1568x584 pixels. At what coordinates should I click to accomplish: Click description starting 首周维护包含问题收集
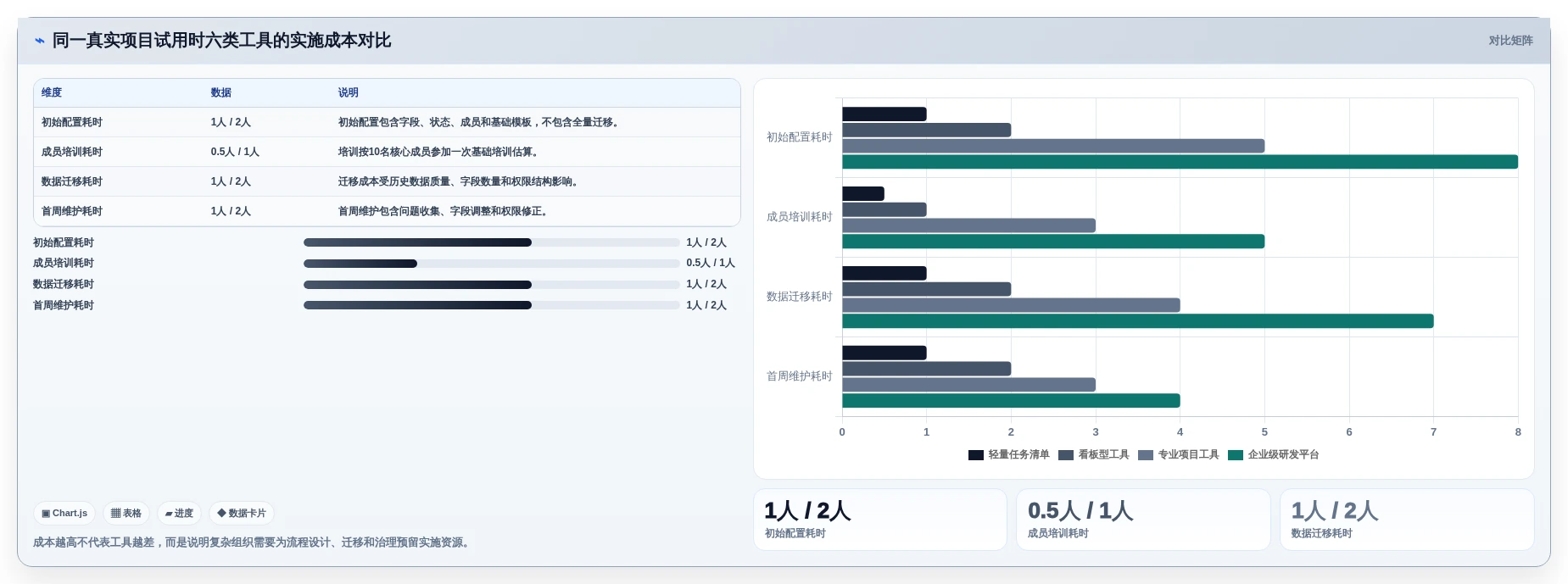444,211
